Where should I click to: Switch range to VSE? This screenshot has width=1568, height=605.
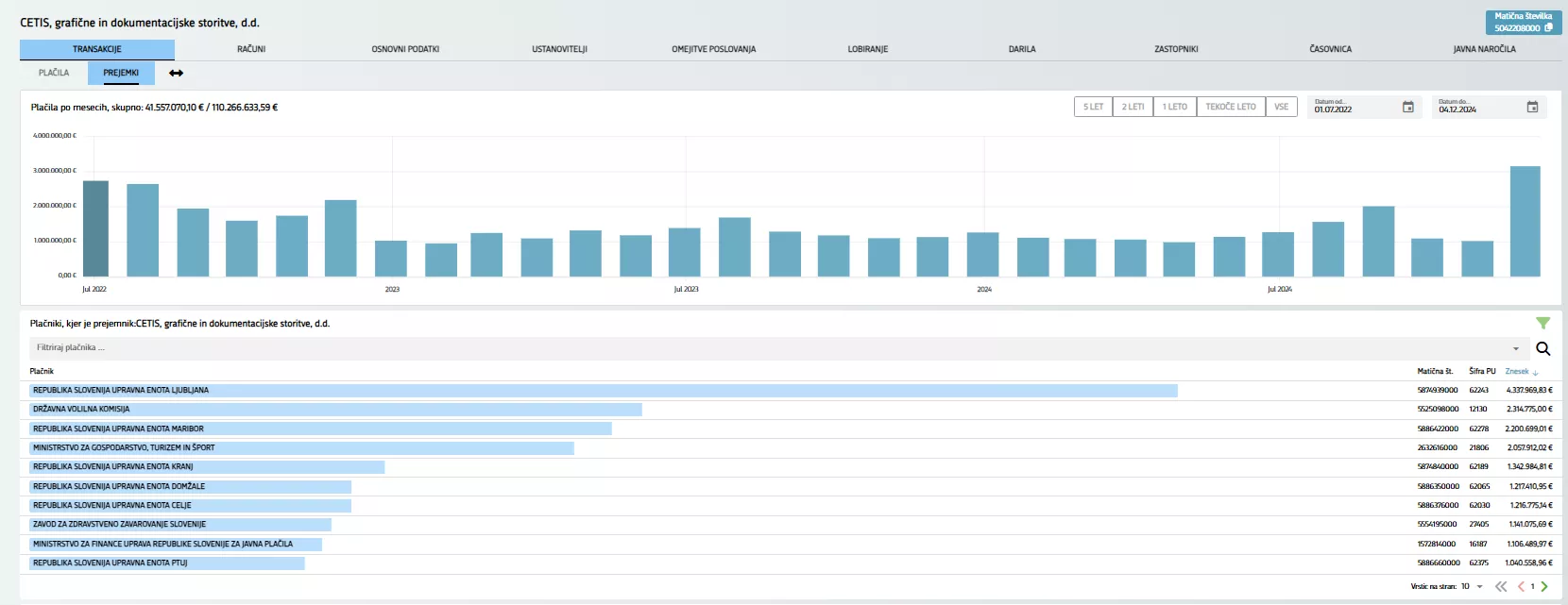point(1281,107)
